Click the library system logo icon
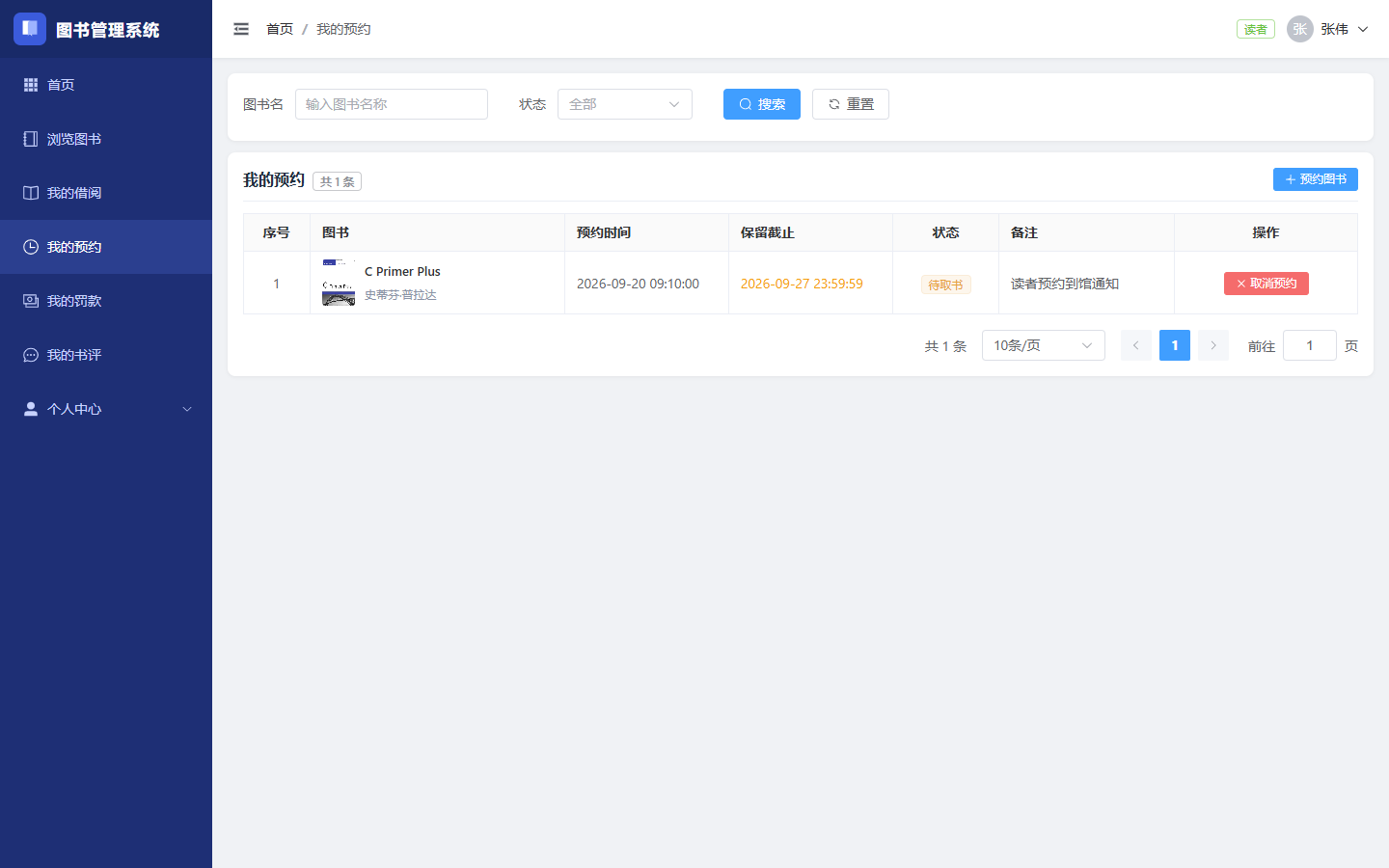The height and width of the screenshot is (868, 1389). pos(30,29)
